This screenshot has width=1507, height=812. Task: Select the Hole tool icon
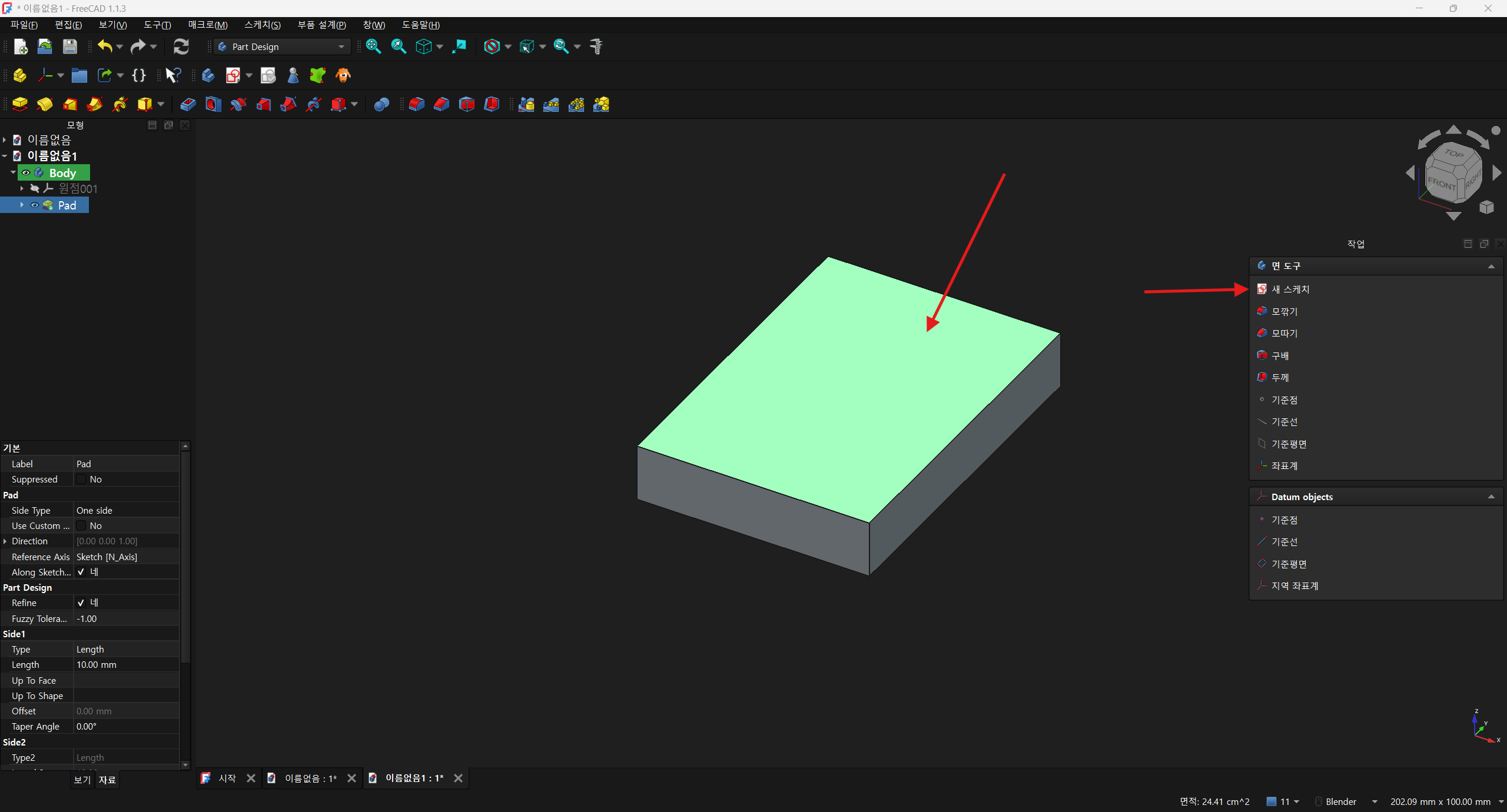[213, 105]
